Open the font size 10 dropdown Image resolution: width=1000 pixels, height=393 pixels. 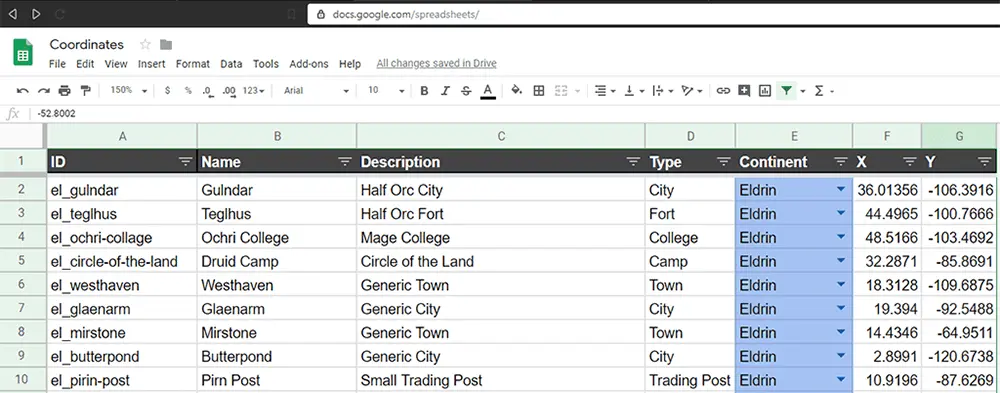pyautogui.click(x=386, y=91)
